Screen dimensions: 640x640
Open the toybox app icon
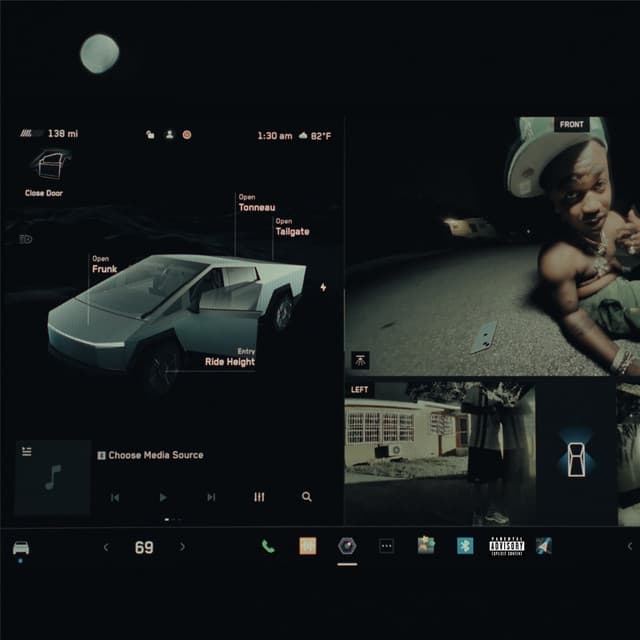[426, 545]
